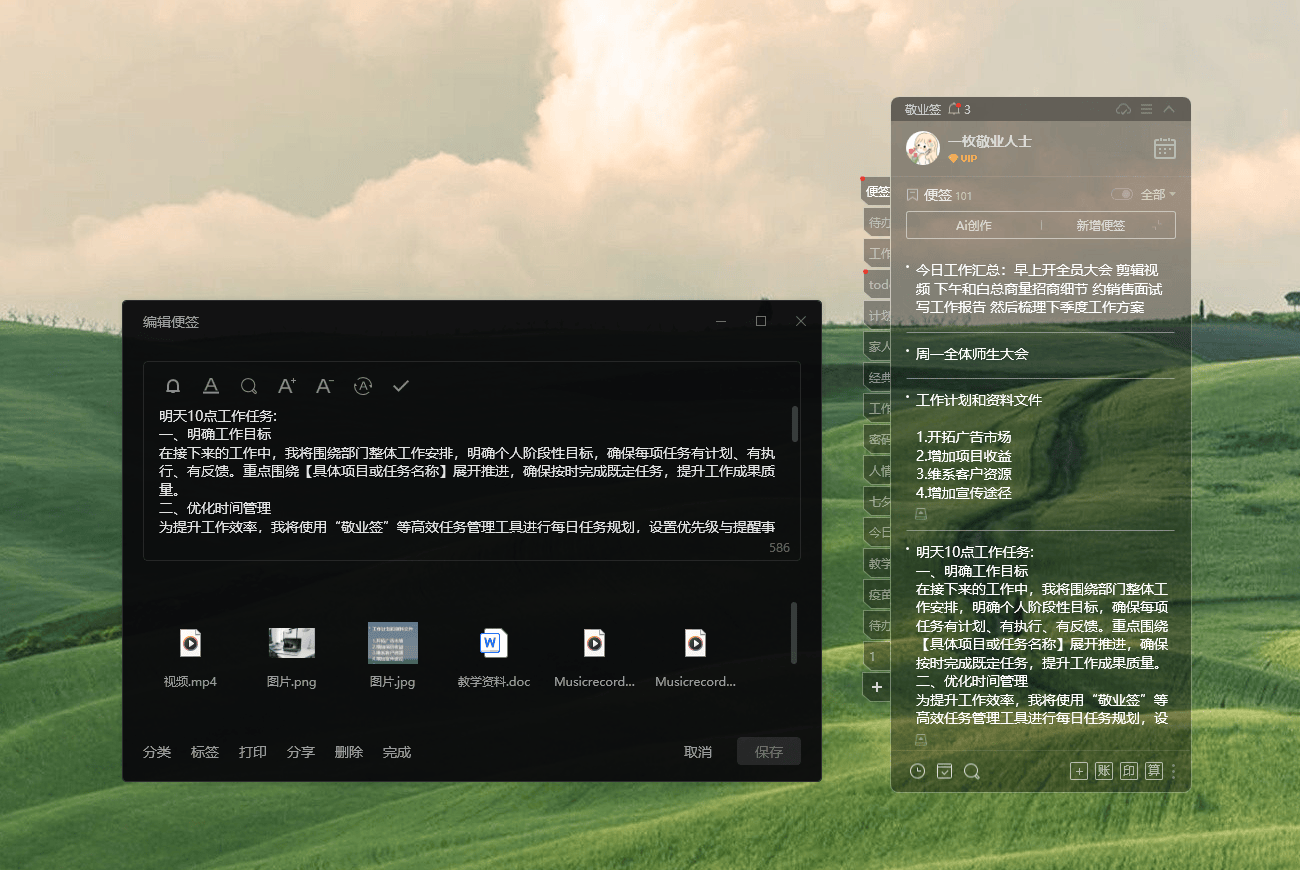
Task: Click the cloud sync icon in header
Action: click(x=1123, y=109)
